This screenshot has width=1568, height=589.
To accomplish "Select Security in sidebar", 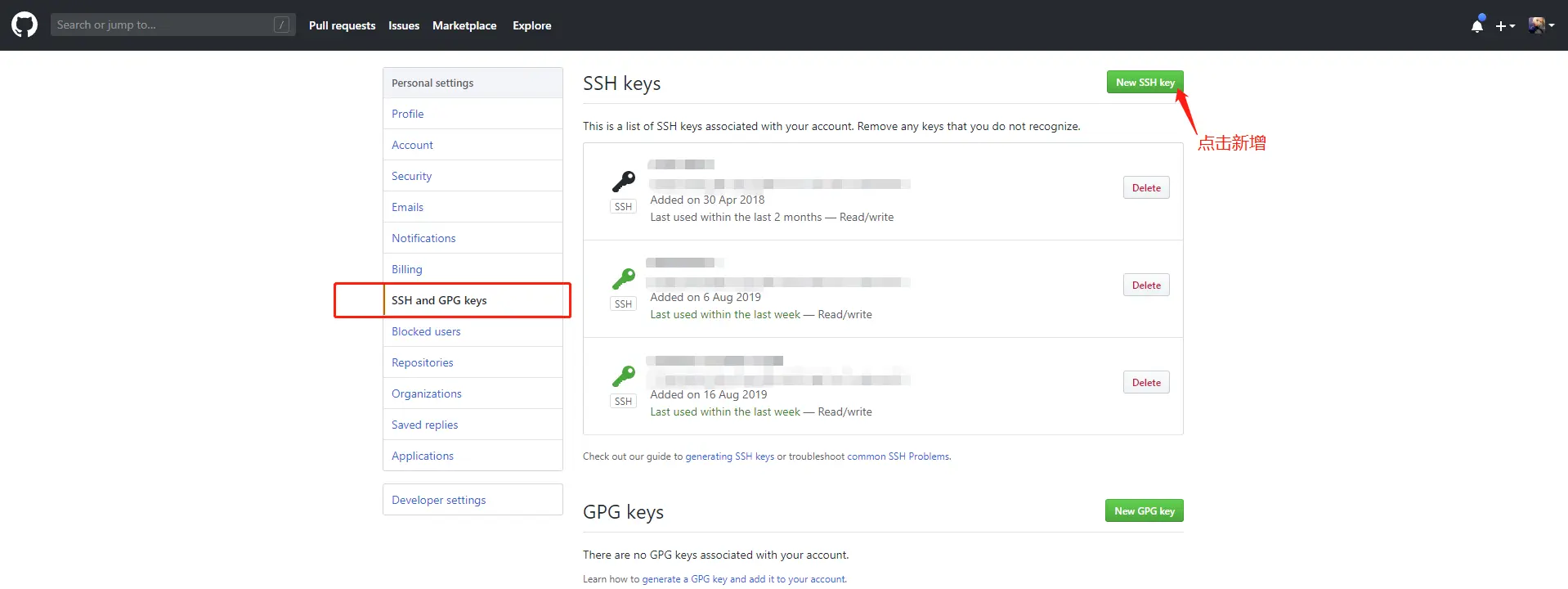I will click(x=473, y=176).
